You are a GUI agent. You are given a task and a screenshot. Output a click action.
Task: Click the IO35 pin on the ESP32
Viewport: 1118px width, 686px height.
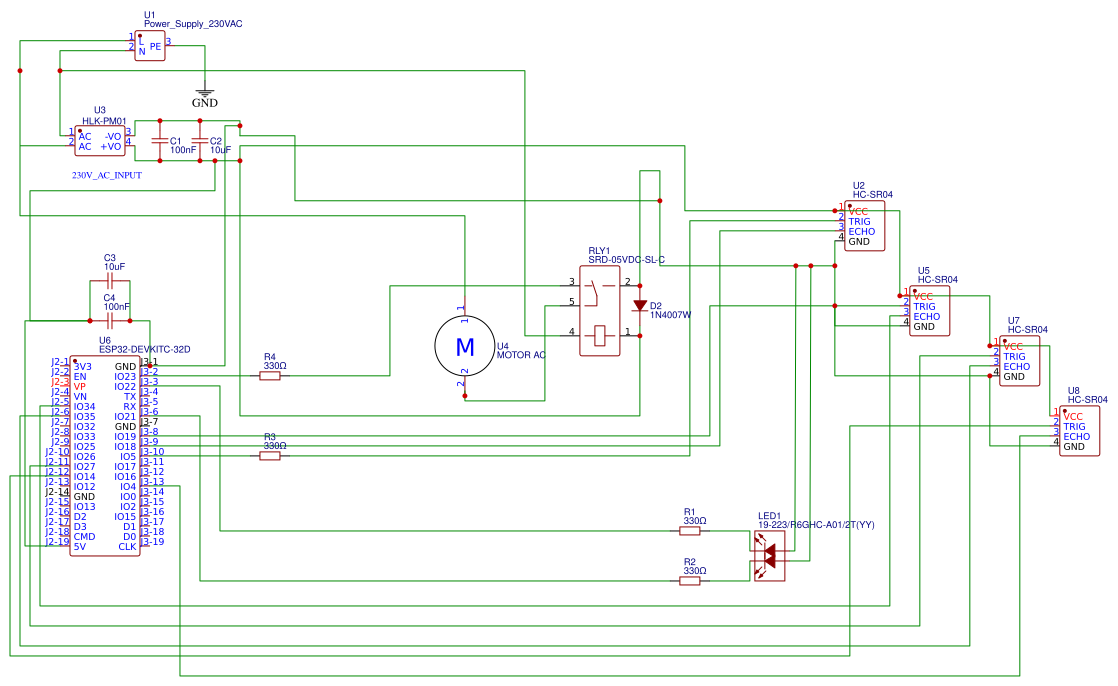tap(84, 416)
